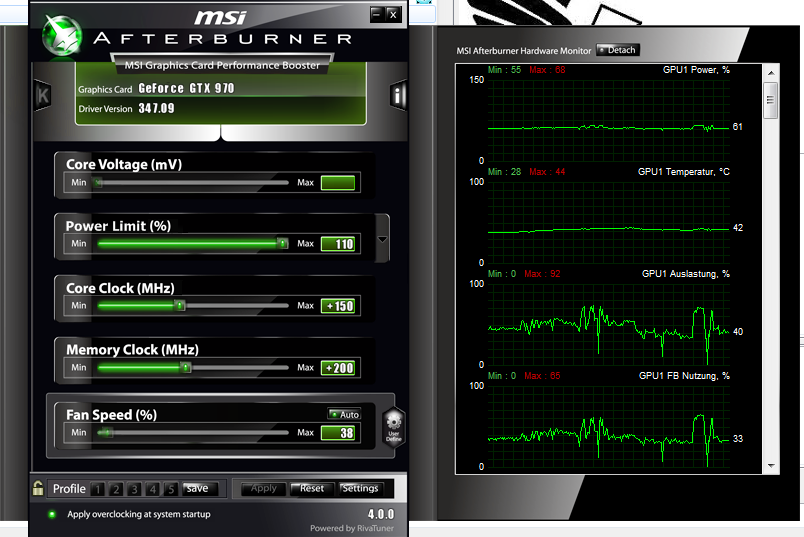Open the User Define fan settings
Screen dimensions: 804x537
click(x=393, y=427)
